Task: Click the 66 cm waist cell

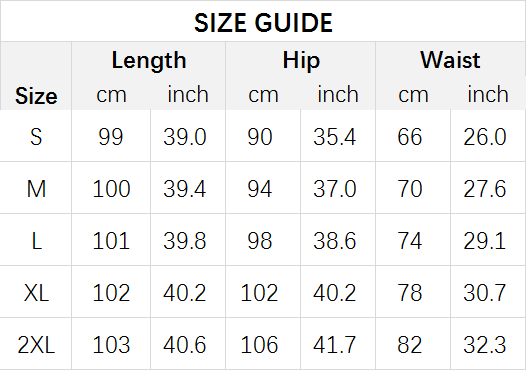Action: pyautogui.click(x=409, y=137)
